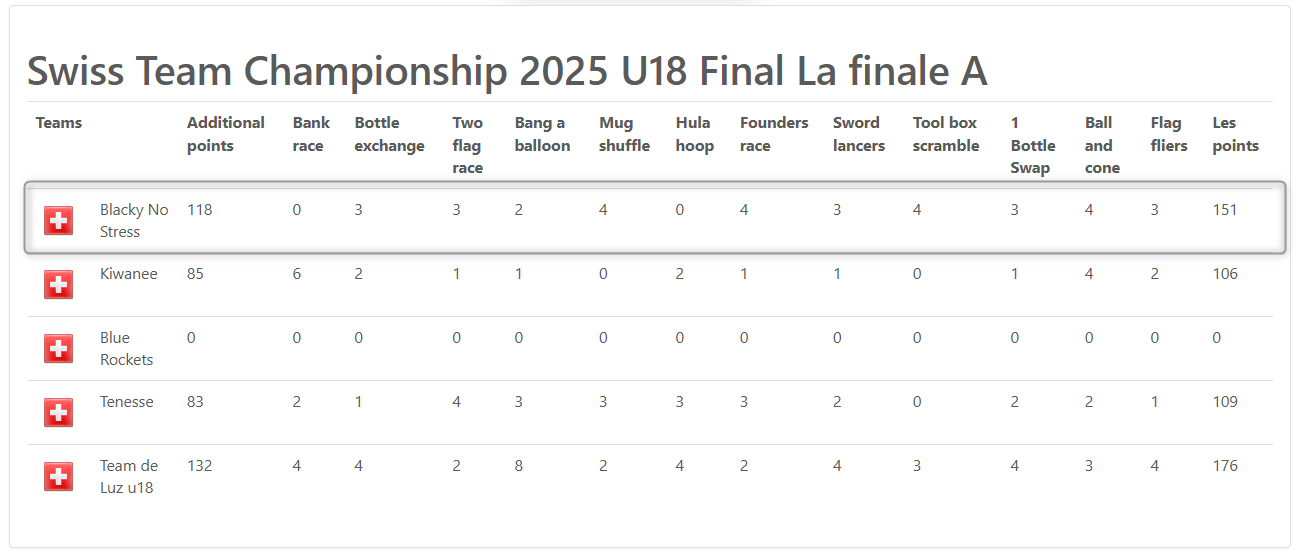Click the Swiss flag icon beside Blacky No Stress
This screenshot has height=556, width=1303.
59,221
